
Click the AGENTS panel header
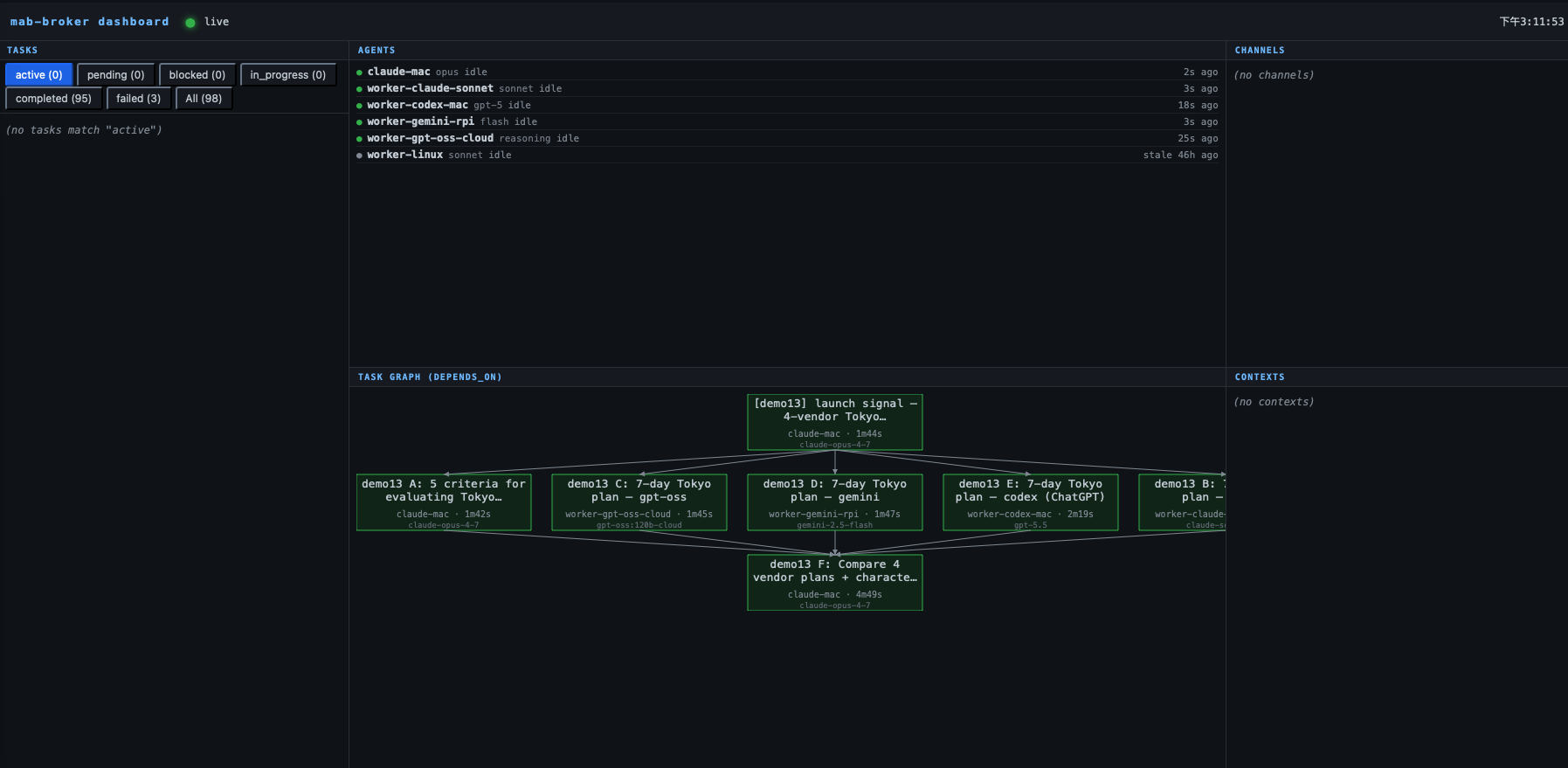tap(376, 51)
